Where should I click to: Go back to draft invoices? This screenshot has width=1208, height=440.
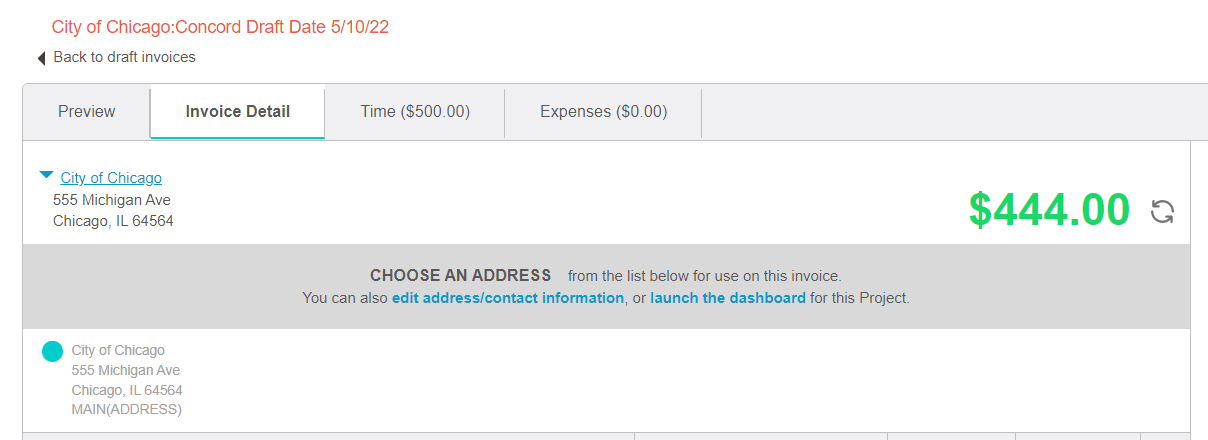[x=124, y=57]
